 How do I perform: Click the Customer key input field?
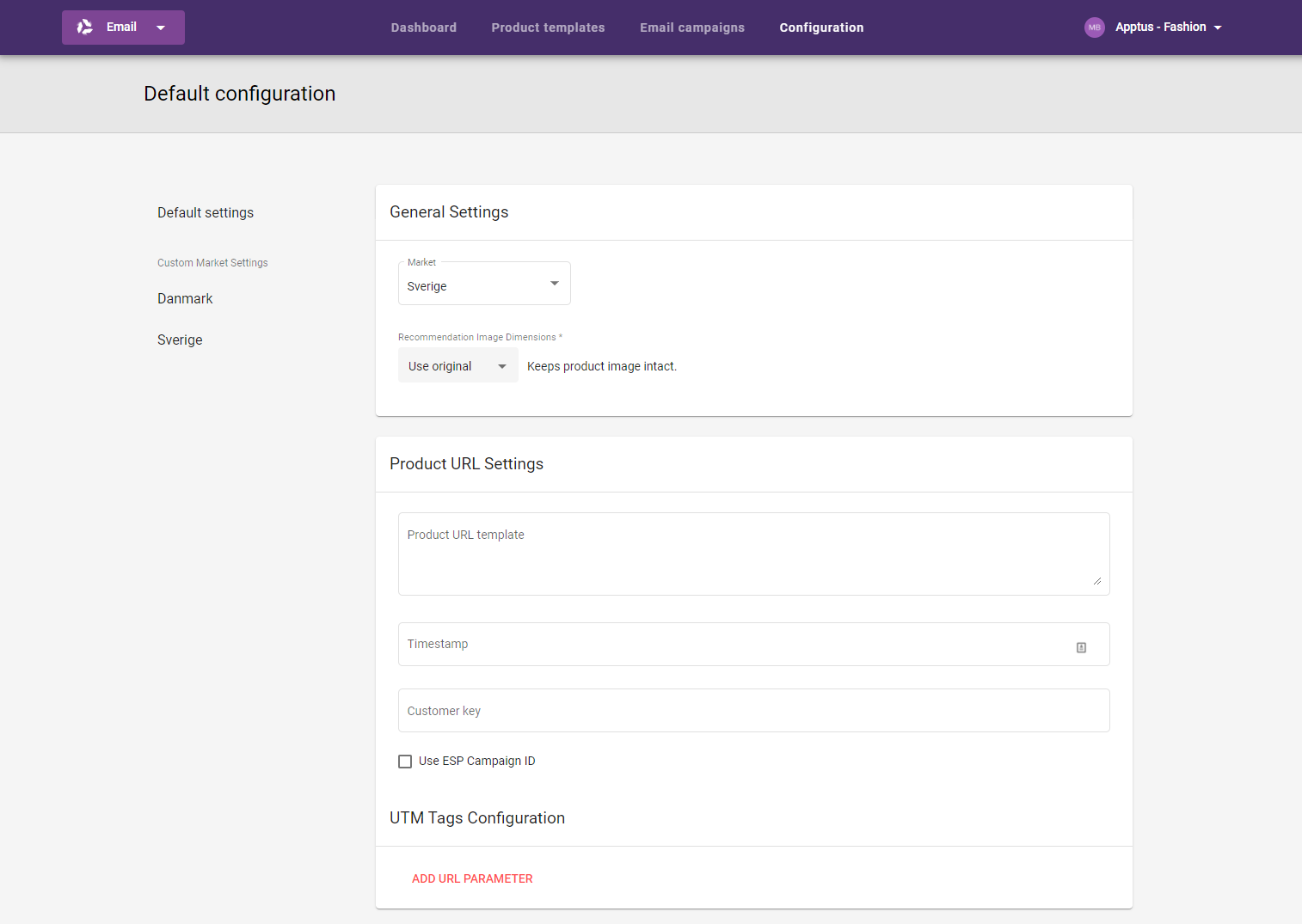753,710
